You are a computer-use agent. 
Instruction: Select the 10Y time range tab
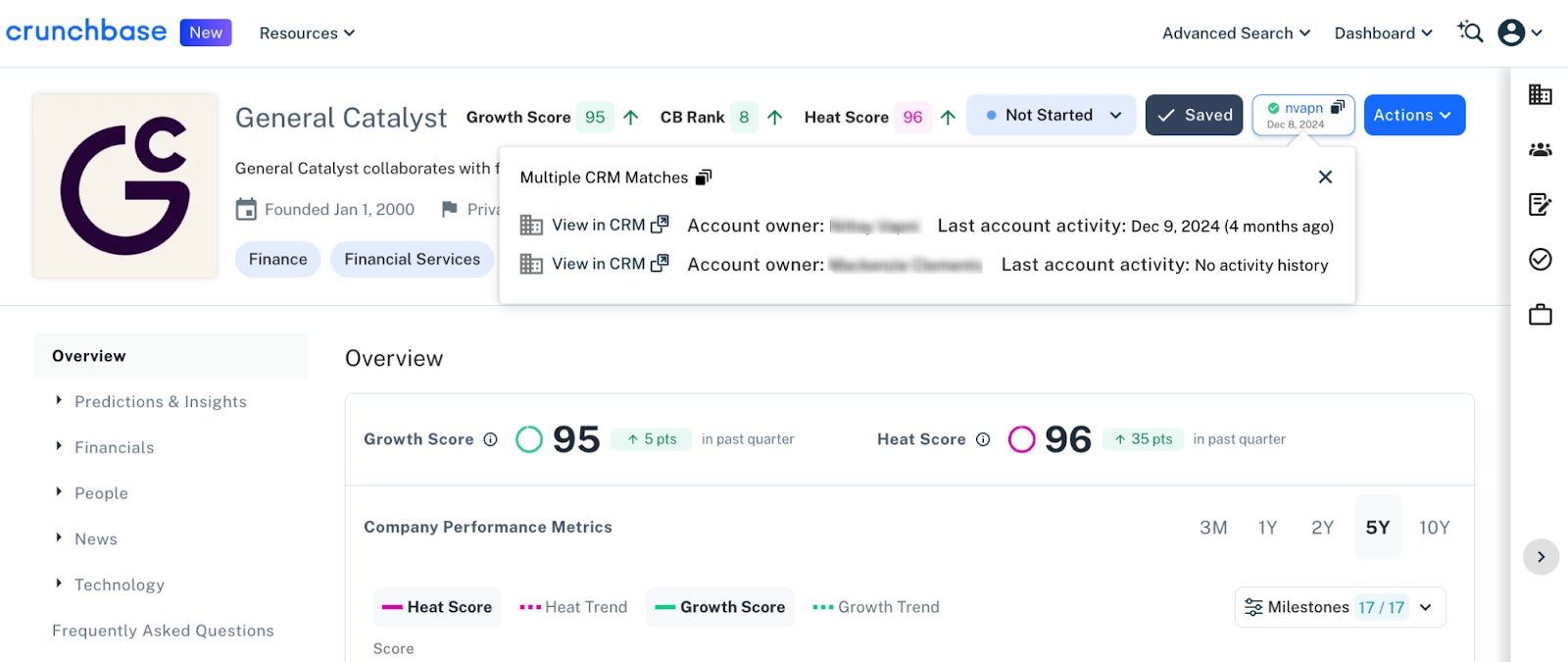tap(1435, 528)
